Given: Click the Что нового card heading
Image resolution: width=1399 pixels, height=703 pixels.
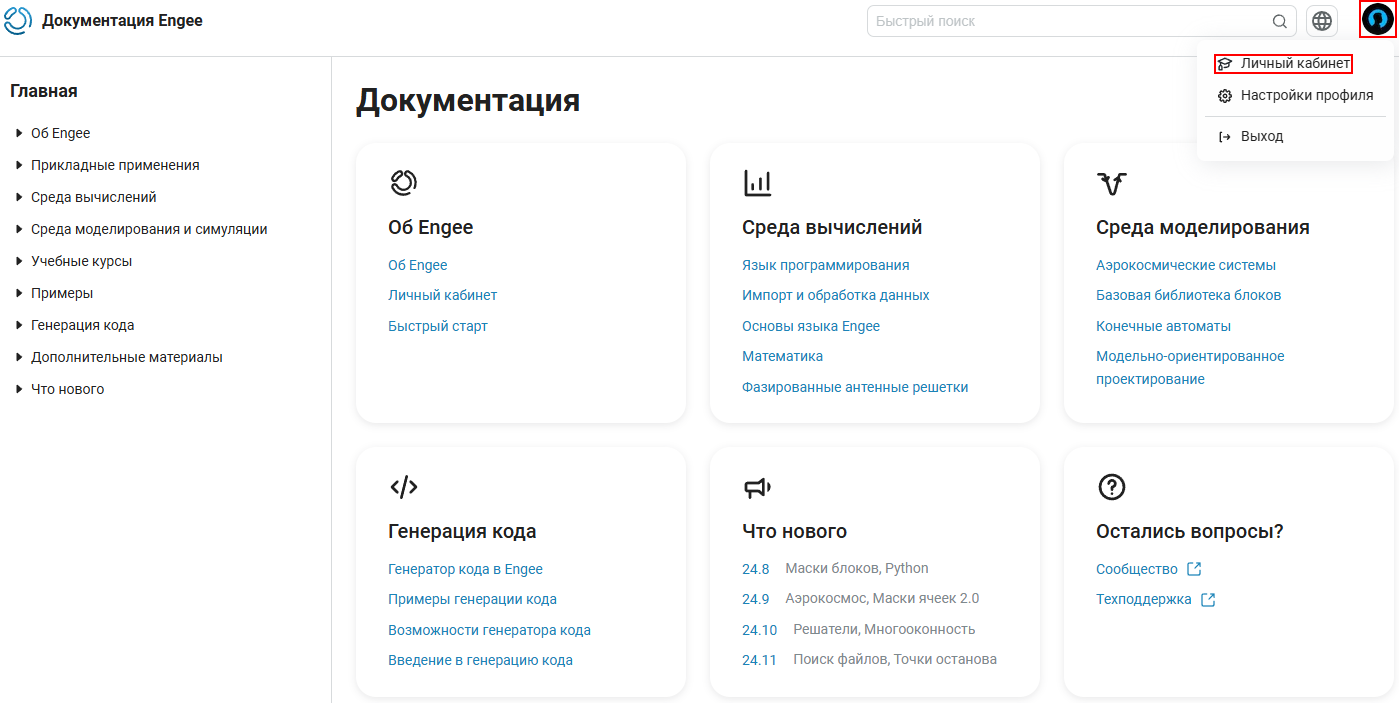Looking at the screenshot, I should pyautogui.click(x=794, y=531).
